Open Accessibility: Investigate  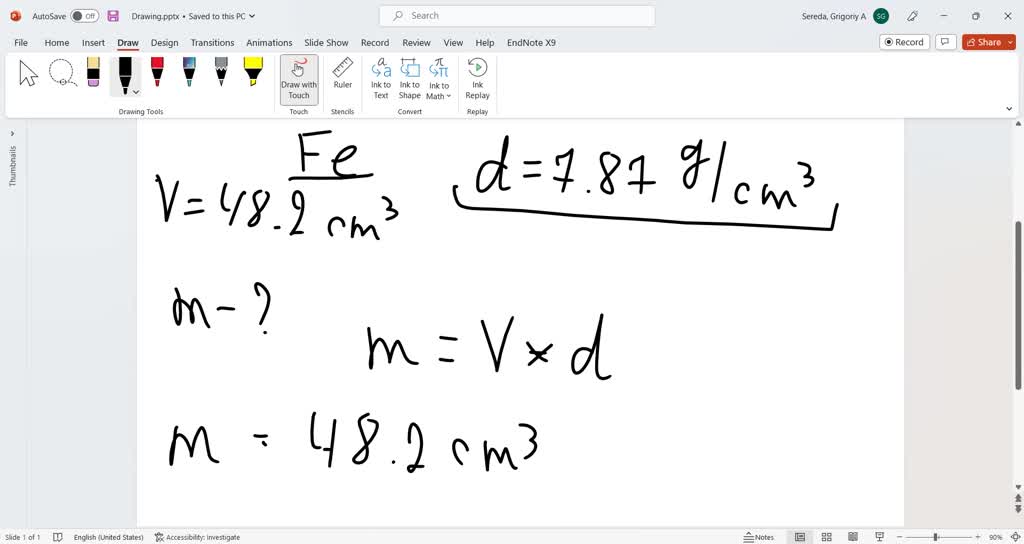[197, 537]
